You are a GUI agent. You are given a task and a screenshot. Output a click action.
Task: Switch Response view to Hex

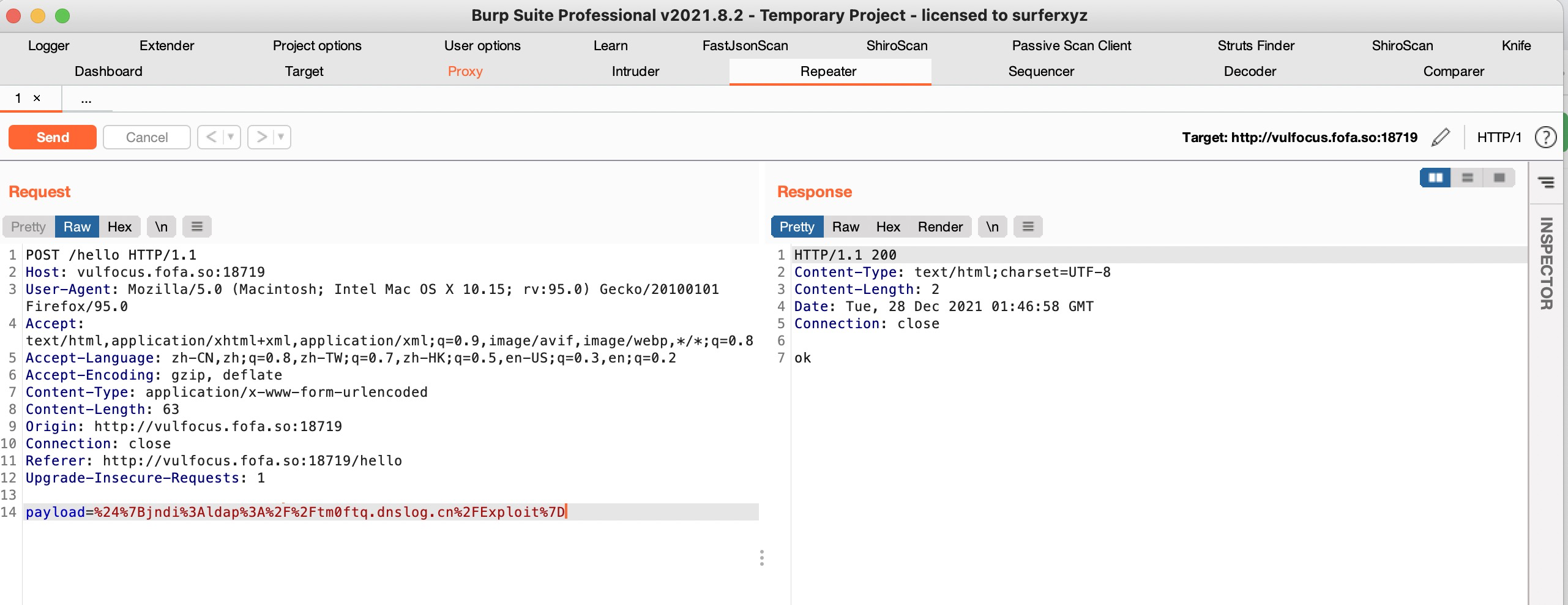888,227
